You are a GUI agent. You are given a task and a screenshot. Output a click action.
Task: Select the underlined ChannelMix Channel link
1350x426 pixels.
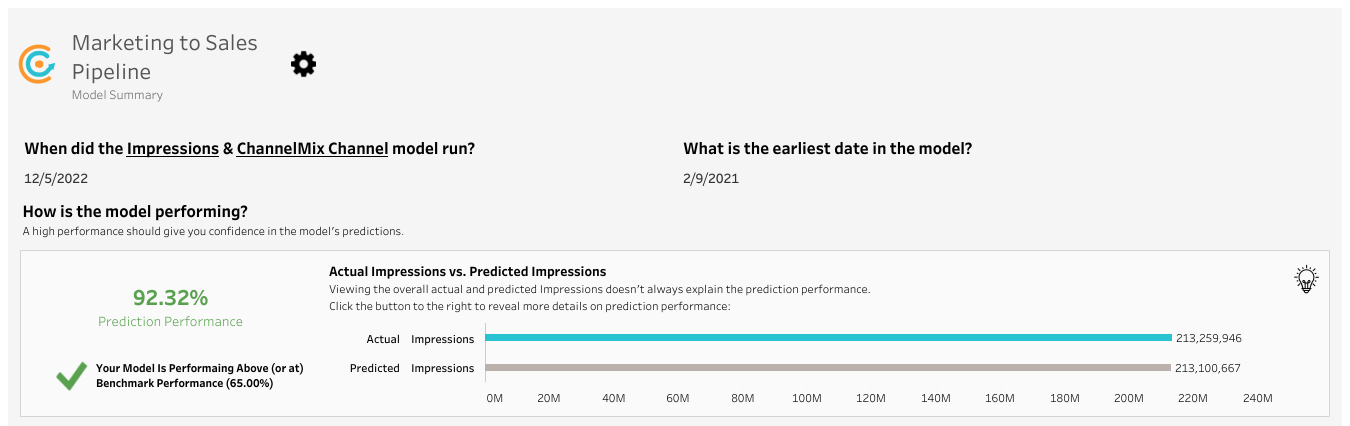click(x=312, y=148)
